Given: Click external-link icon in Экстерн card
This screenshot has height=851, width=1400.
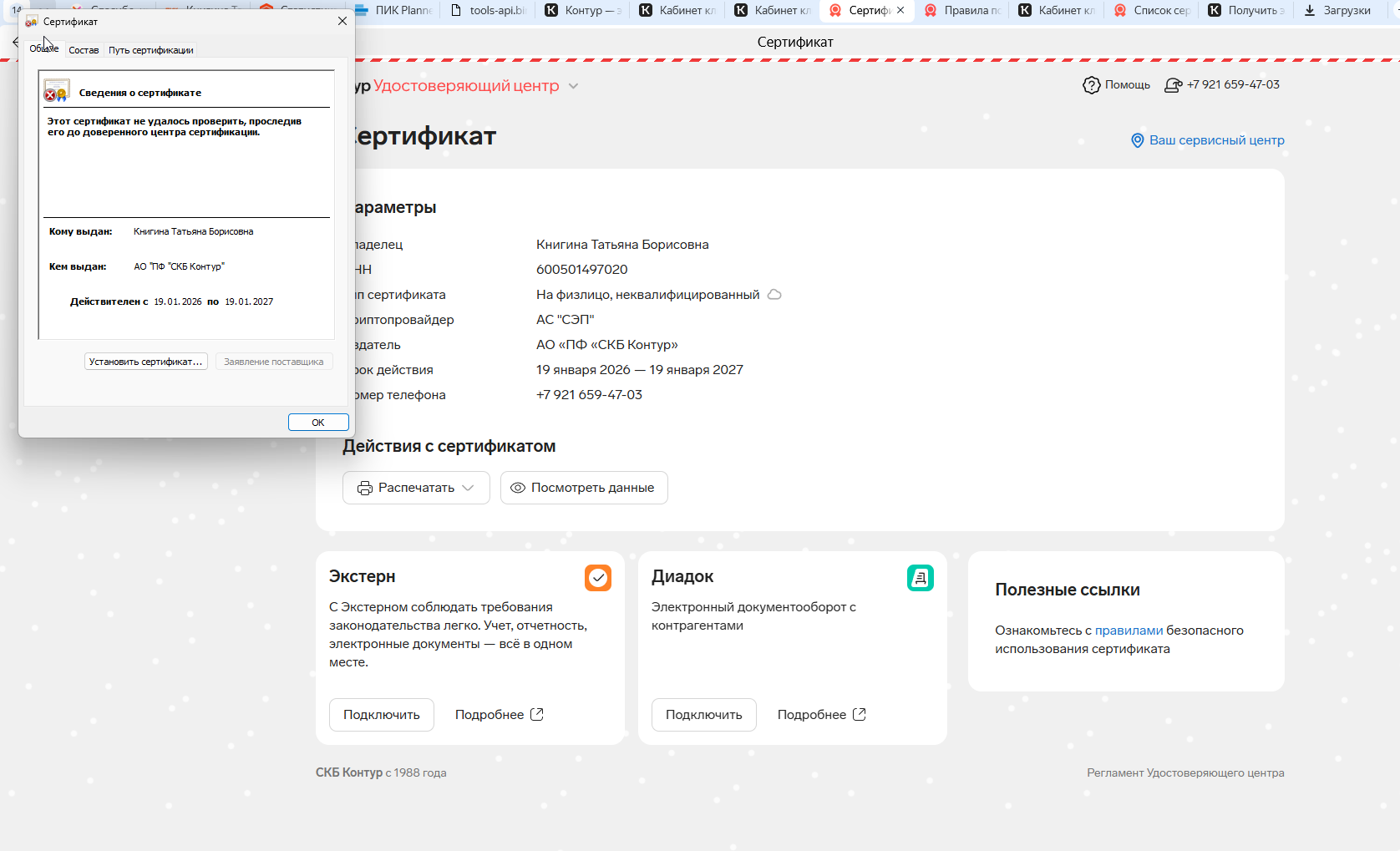Looking at the screenshot, I should pos(537,715).
